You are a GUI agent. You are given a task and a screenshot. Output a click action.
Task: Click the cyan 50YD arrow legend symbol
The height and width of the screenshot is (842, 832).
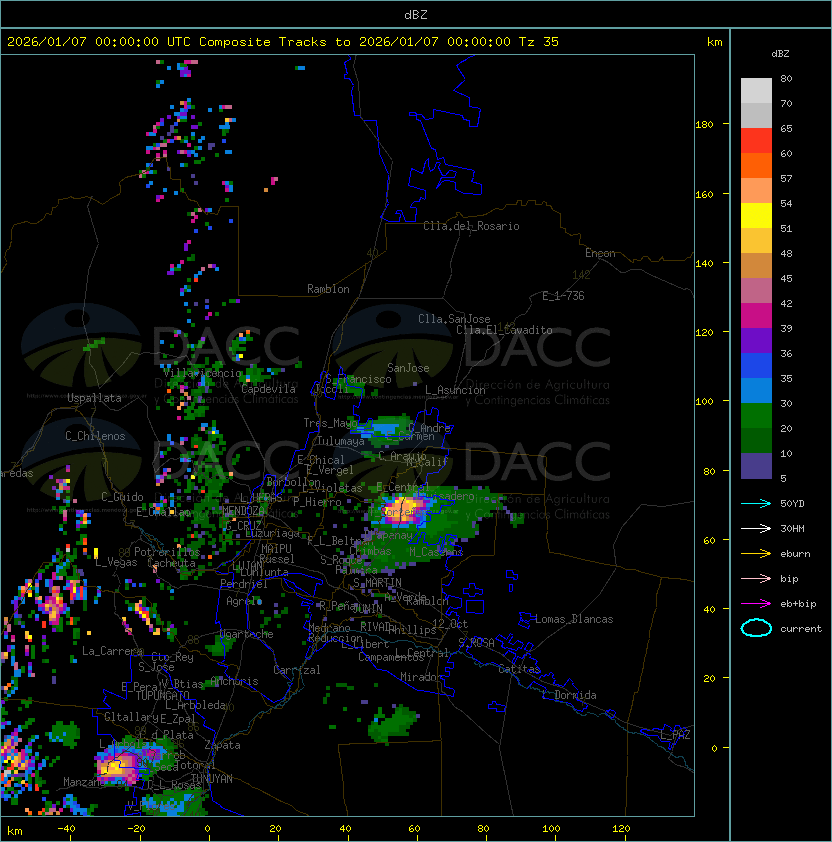point(756,503)
